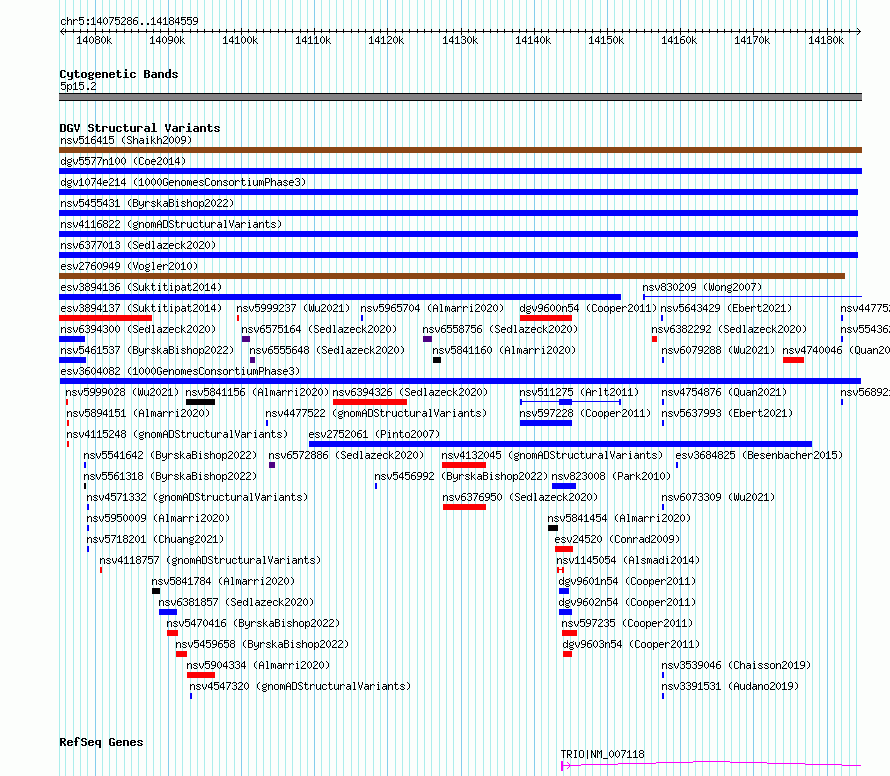
Task: Select esv3894136 (Suktitipat2014) label
Action: 141,287
